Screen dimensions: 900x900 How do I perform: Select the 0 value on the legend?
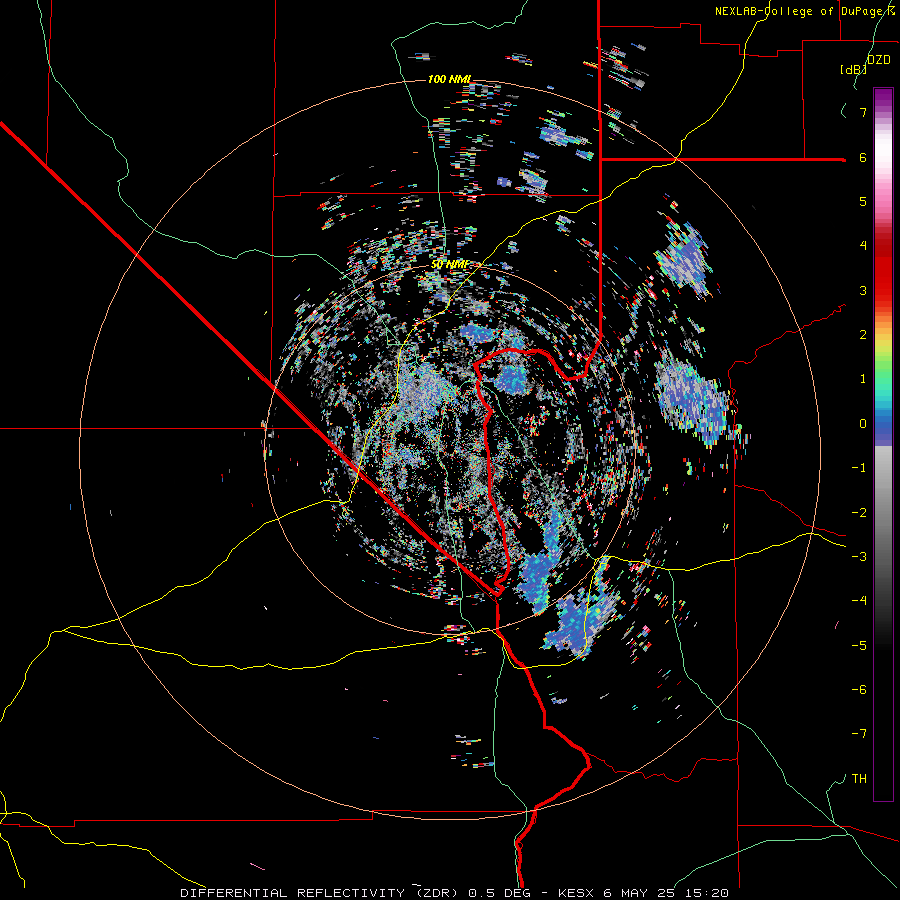tap(863, 424)
